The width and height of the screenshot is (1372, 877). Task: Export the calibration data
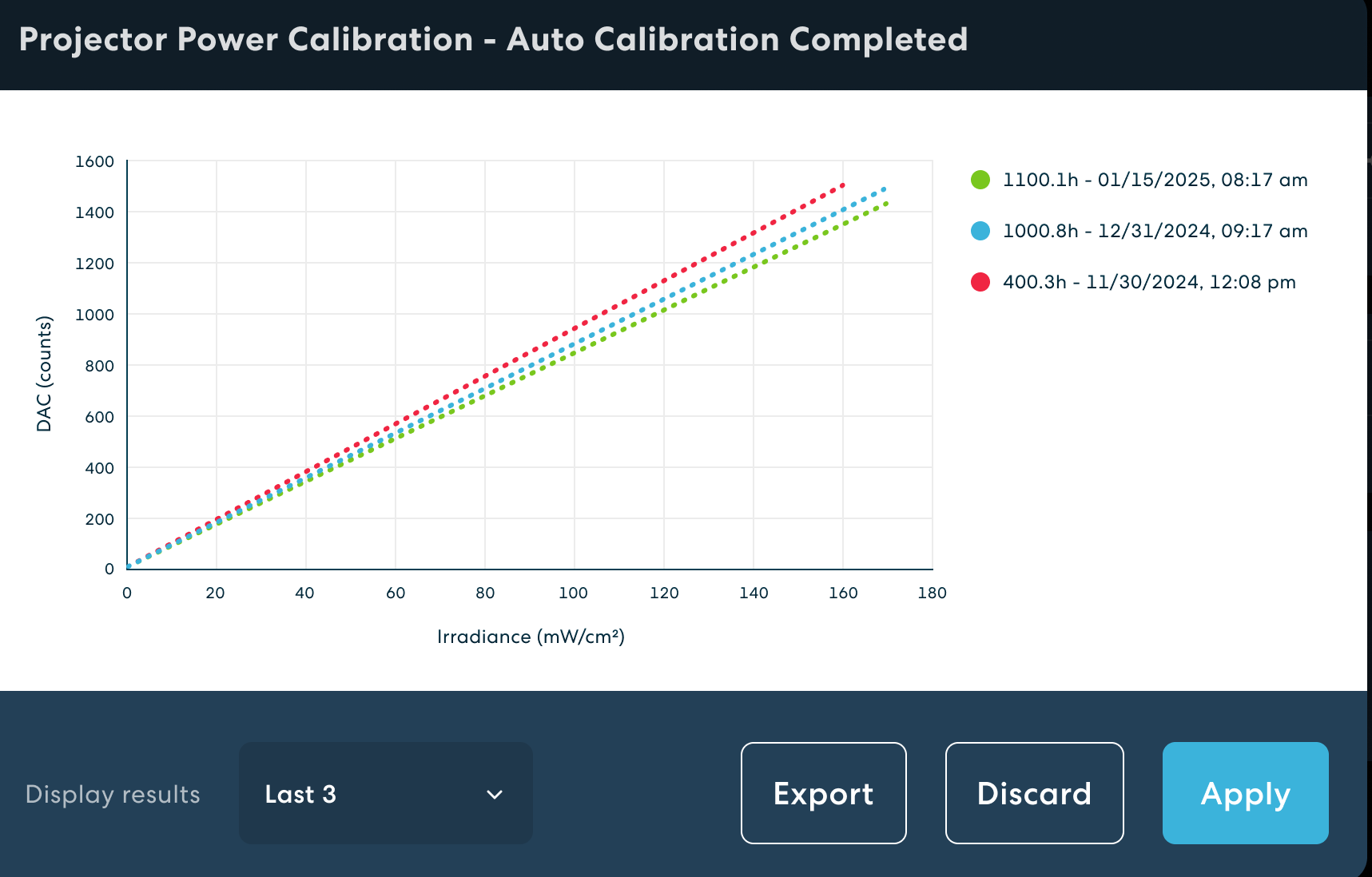823,793
